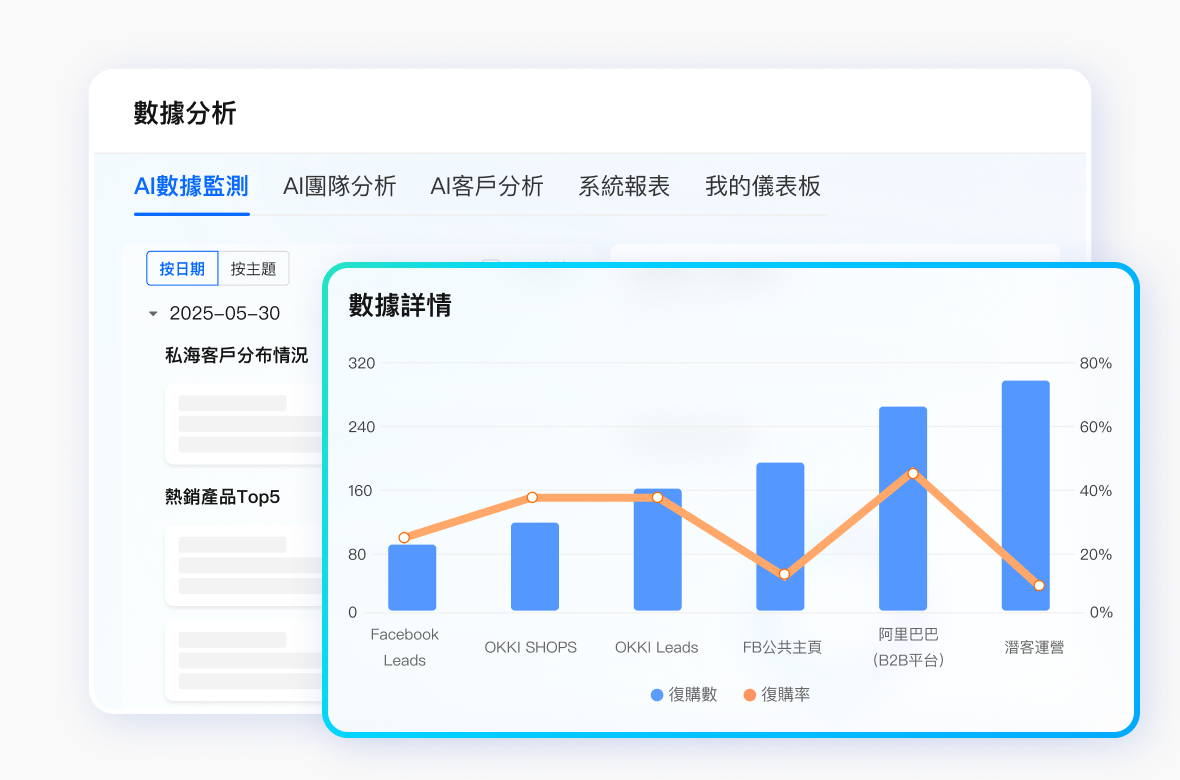The image size is (1180, 780).
Task: Collapse the 2025-05-30 date group
Action: coord(153,313)
